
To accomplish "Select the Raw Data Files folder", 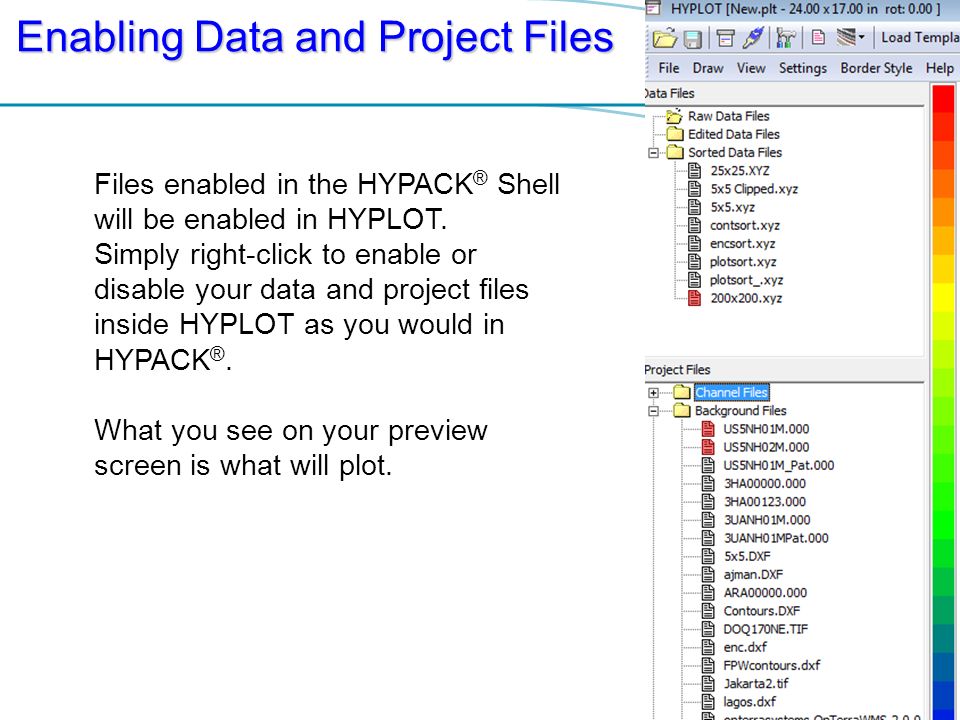I will (x=728, y=116).
